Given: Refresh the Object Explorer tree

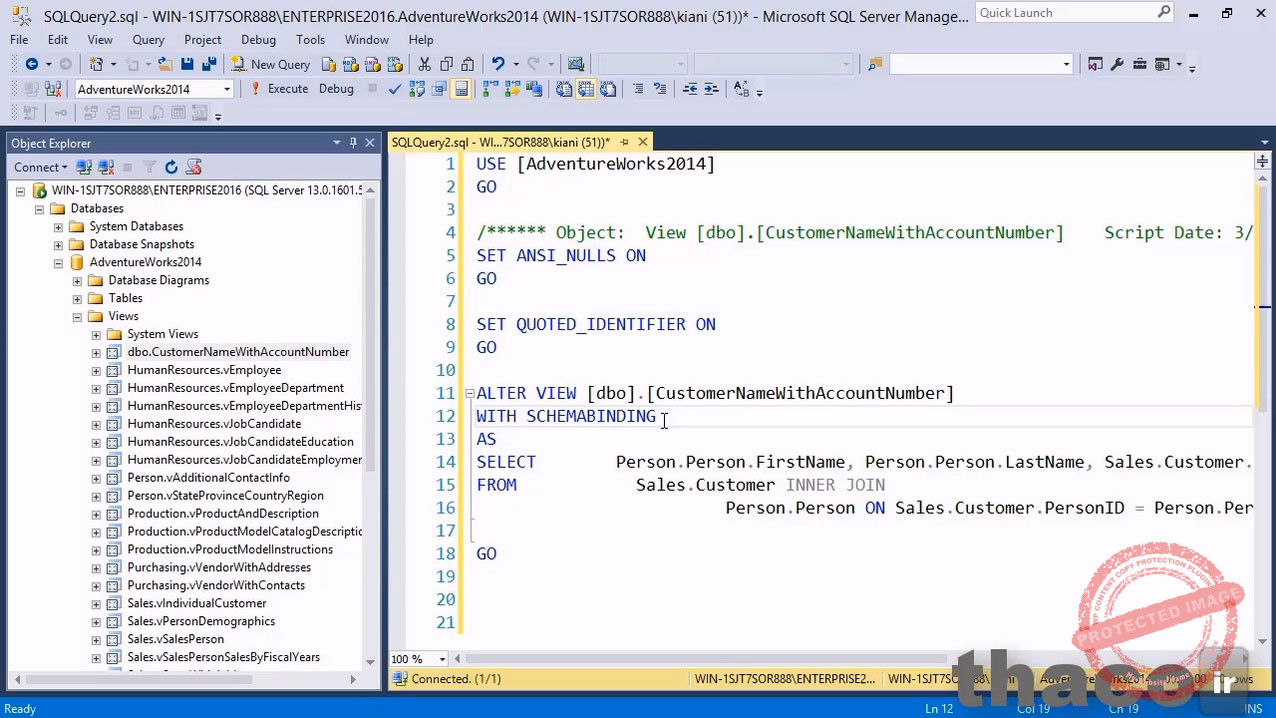Looking at the screenshot, I should tap(171, 167).
